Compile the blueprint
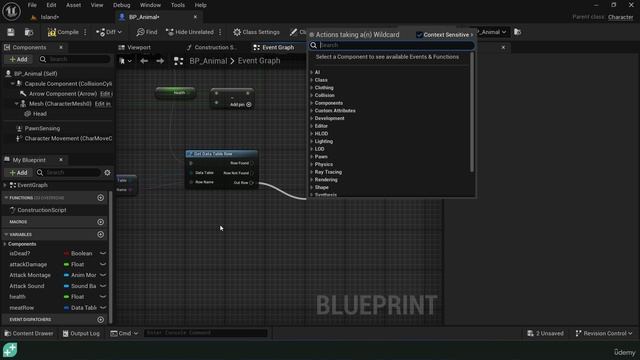Viewport: 640px width, 360px height. (63, 32)
